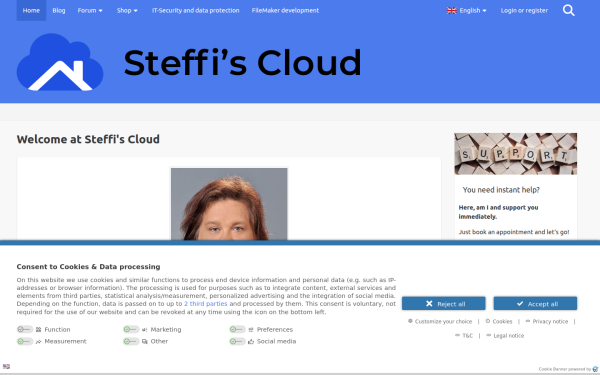Viewport: 600px width, 375px height.
Task: Open the Blog menu item
Action: tap(59, 10)
